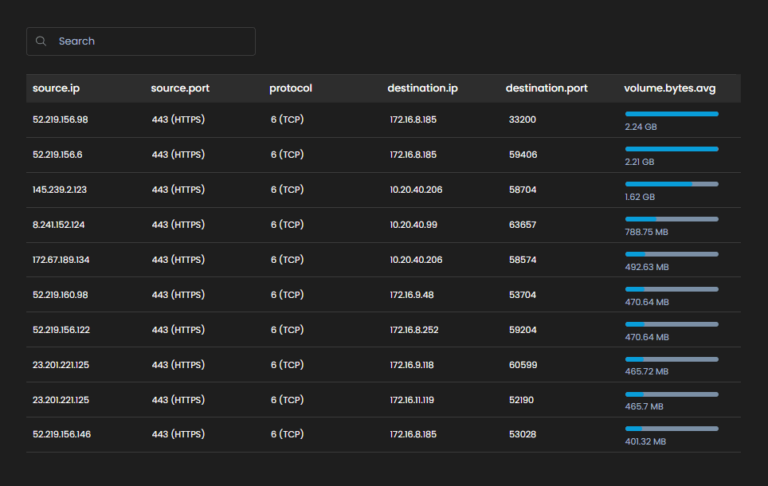Click the destination.port column header
This screenshot has width=768, height=486.
pos(546,88)
